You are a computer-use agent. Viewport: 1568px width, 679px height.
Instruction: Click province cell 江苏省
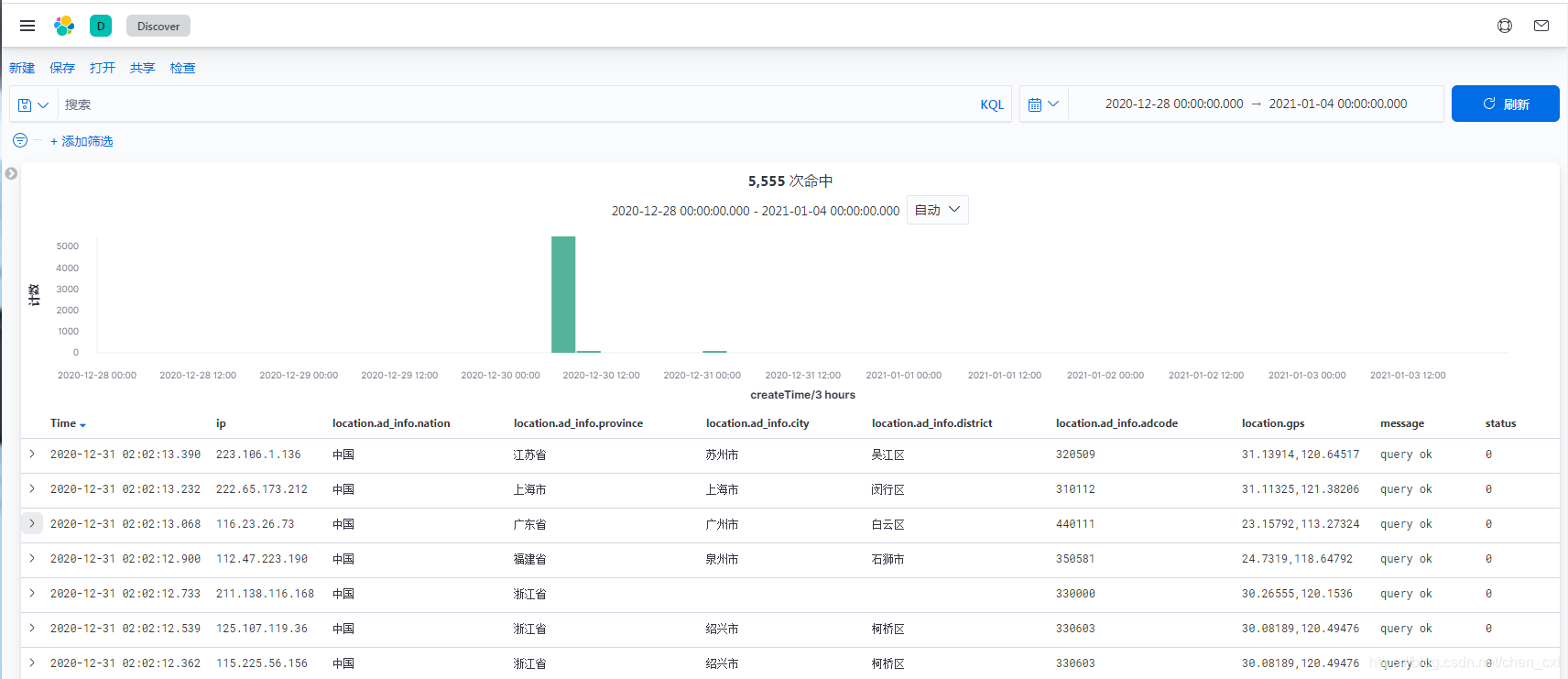point(529,454)
